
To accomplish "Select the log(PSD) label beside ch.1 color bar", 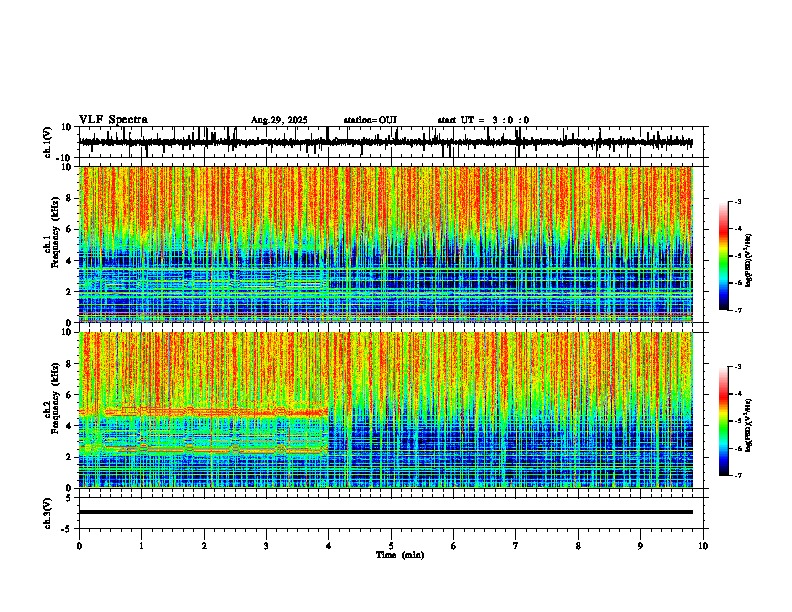I will coord(748,261).
